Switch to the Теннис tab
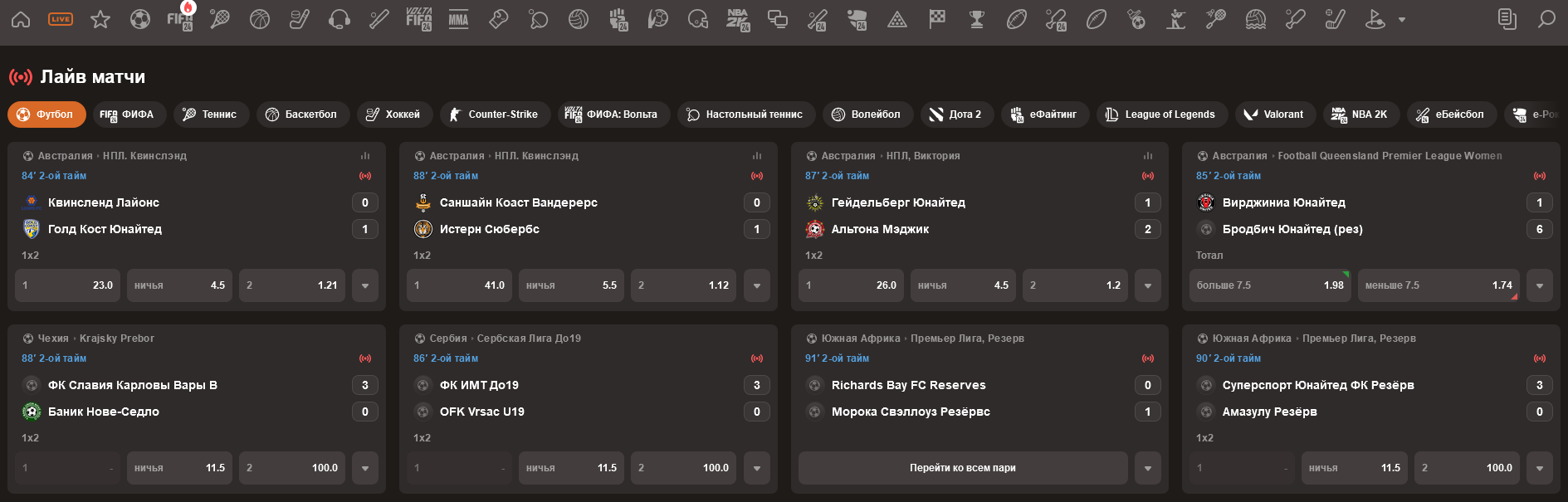1568x502 pixels. (211, 115)
